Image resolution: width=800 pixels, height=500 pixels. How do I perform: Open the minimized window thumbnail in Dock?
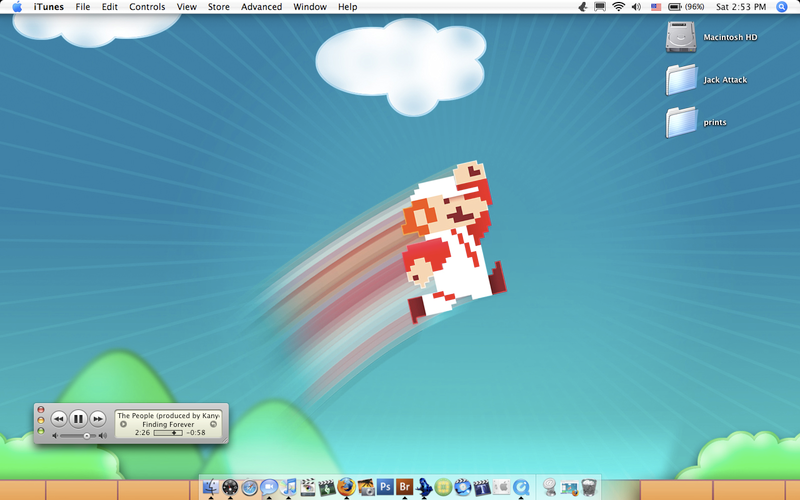tap(569, 487)
